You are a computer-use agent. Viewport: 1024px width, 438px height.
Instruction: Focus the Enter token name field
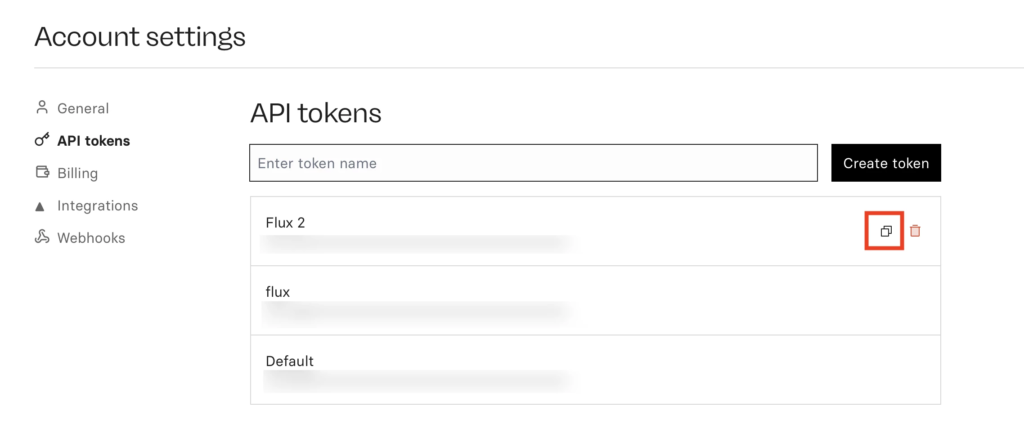coord(533,163)
